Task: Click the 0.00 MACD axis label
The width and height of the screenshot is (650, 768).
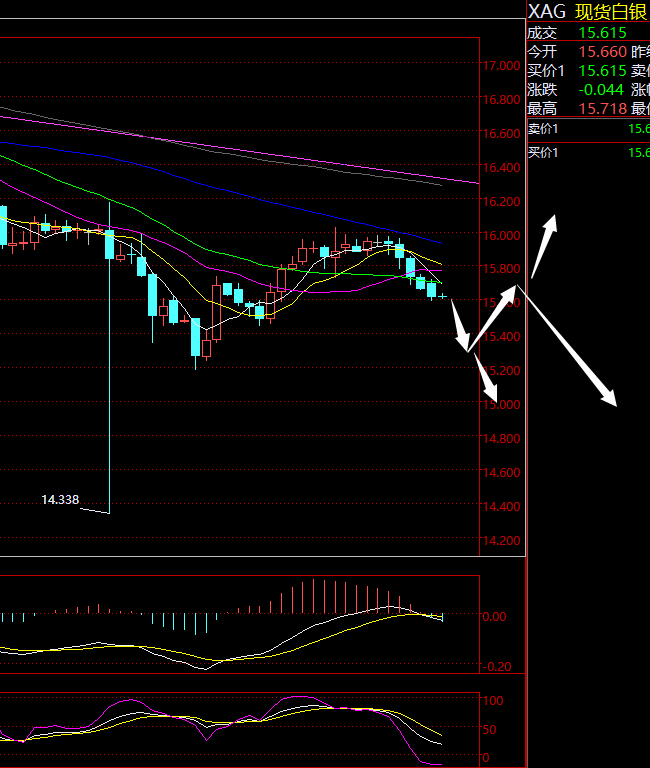Action: (495, 617)
